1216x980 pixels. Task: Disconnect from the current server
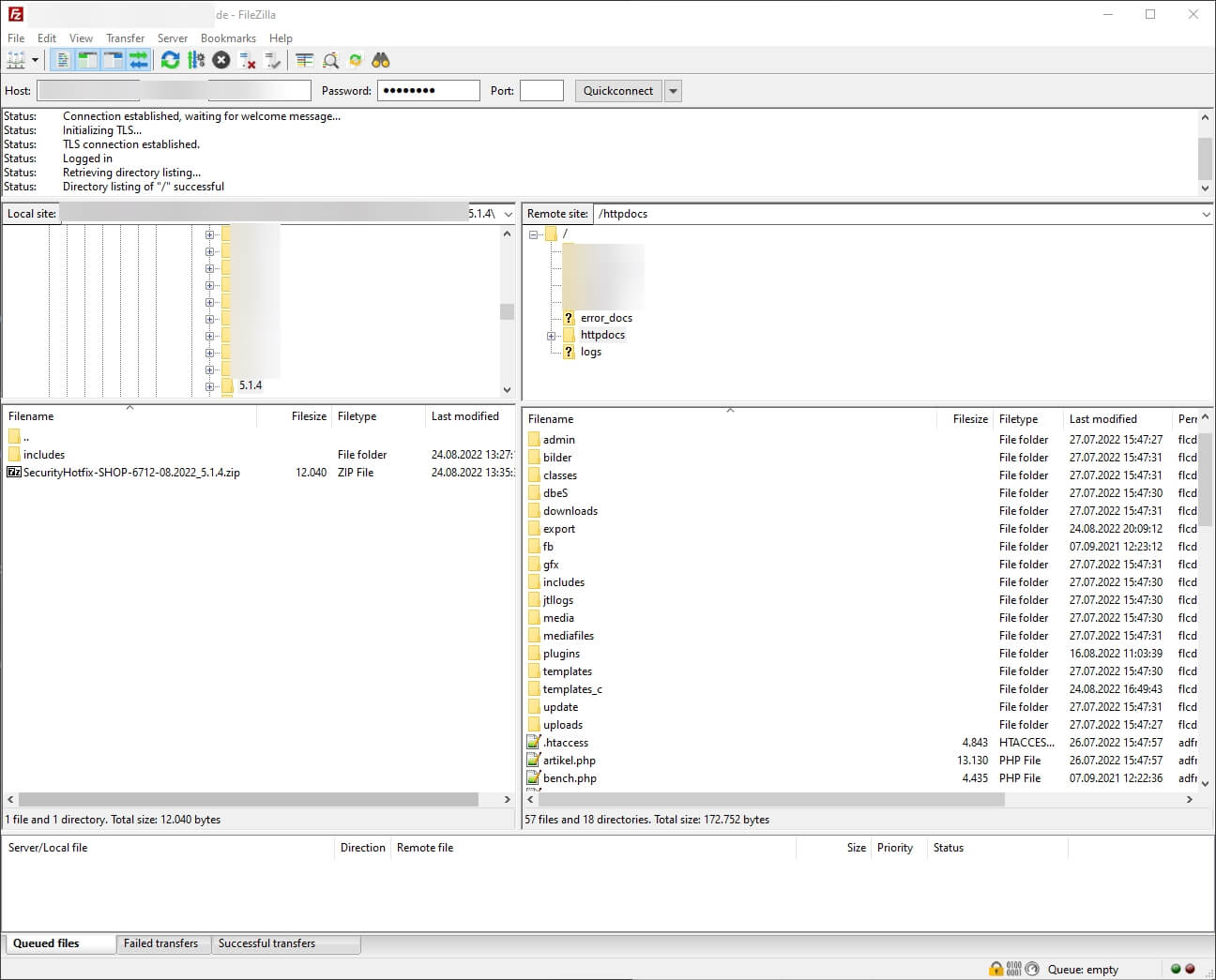click(248, 60)
